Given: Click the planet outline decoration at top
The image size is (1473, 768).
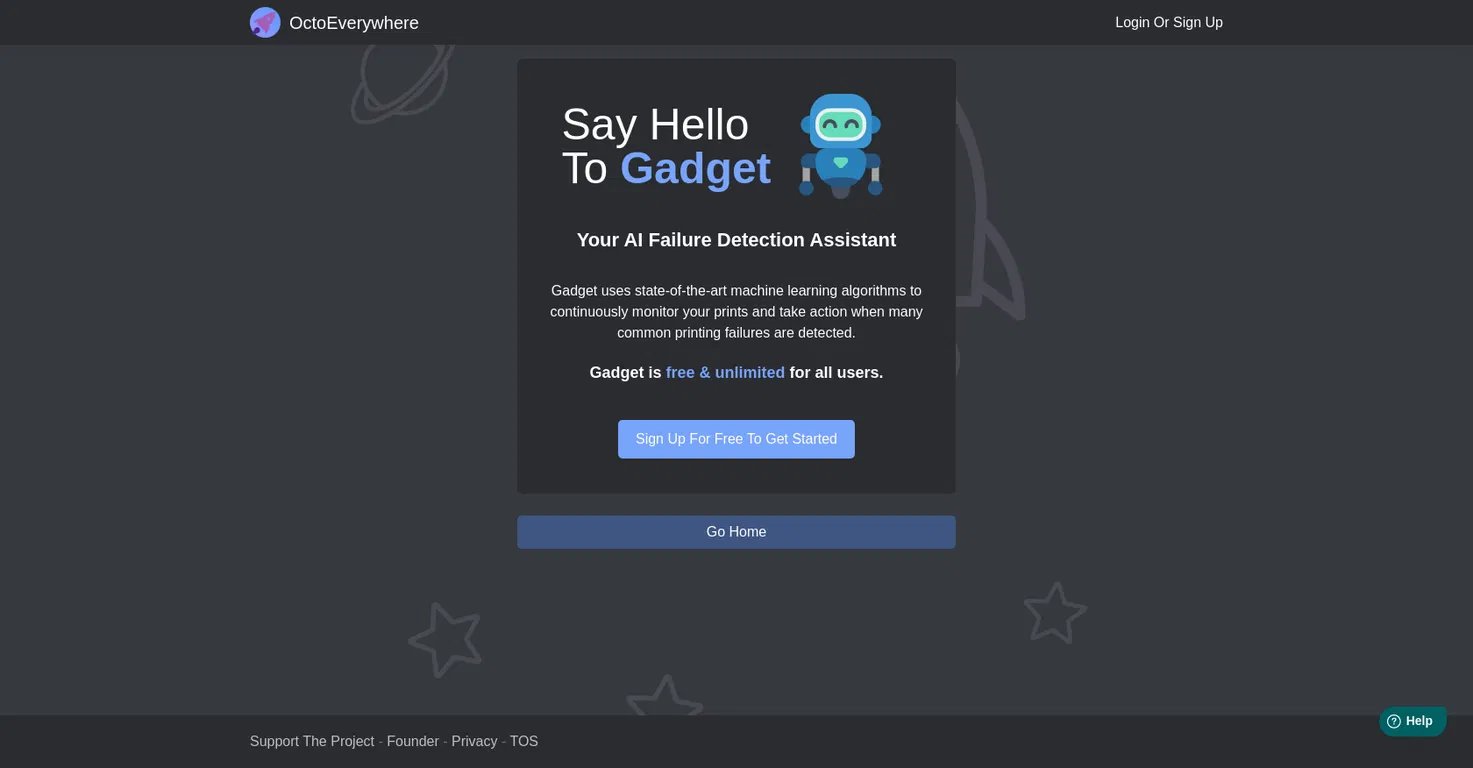Looking at the screenshot, I should point(402,84).
